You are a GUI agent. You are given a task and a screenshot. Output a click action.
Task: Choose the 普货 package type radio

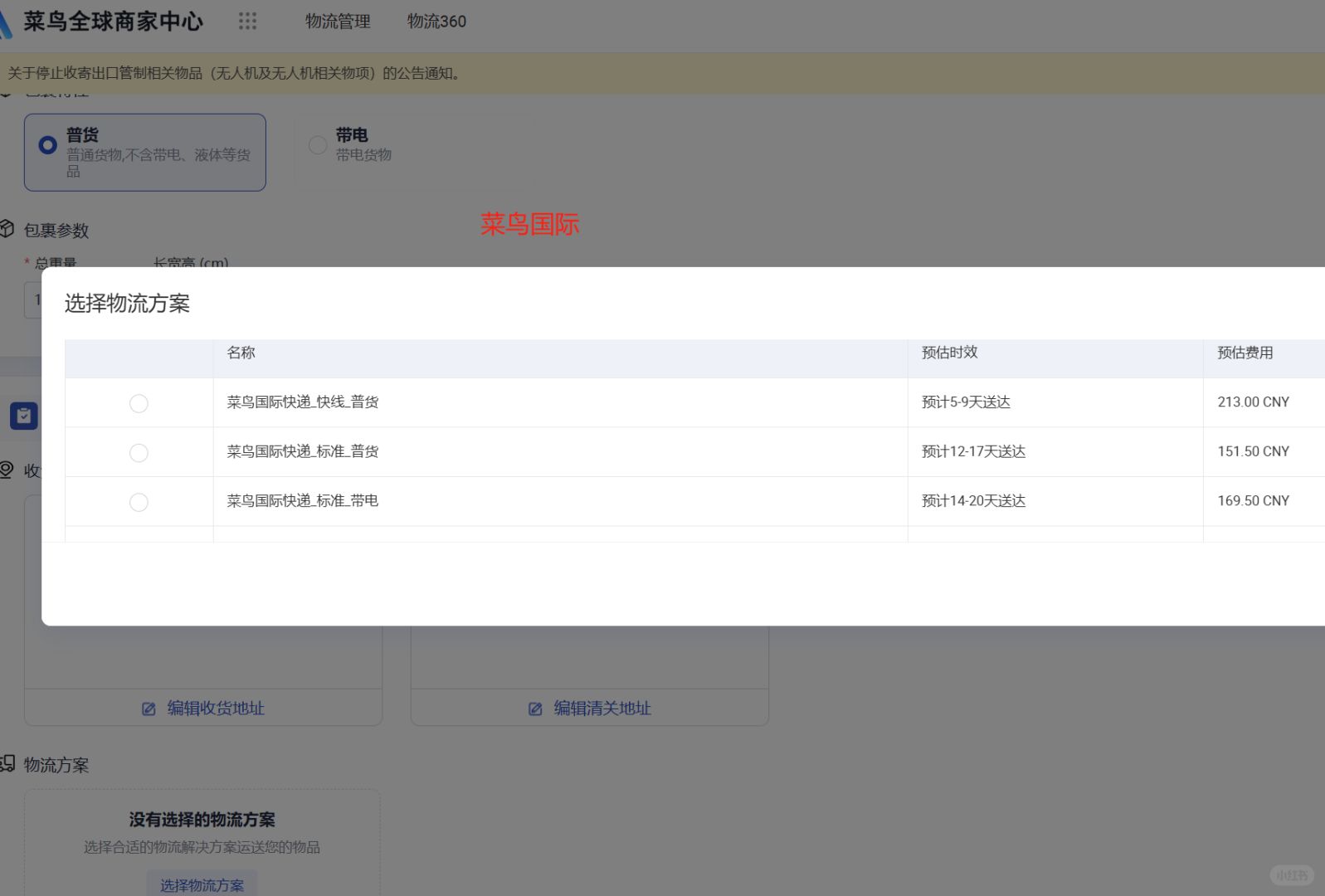point(48,145)
